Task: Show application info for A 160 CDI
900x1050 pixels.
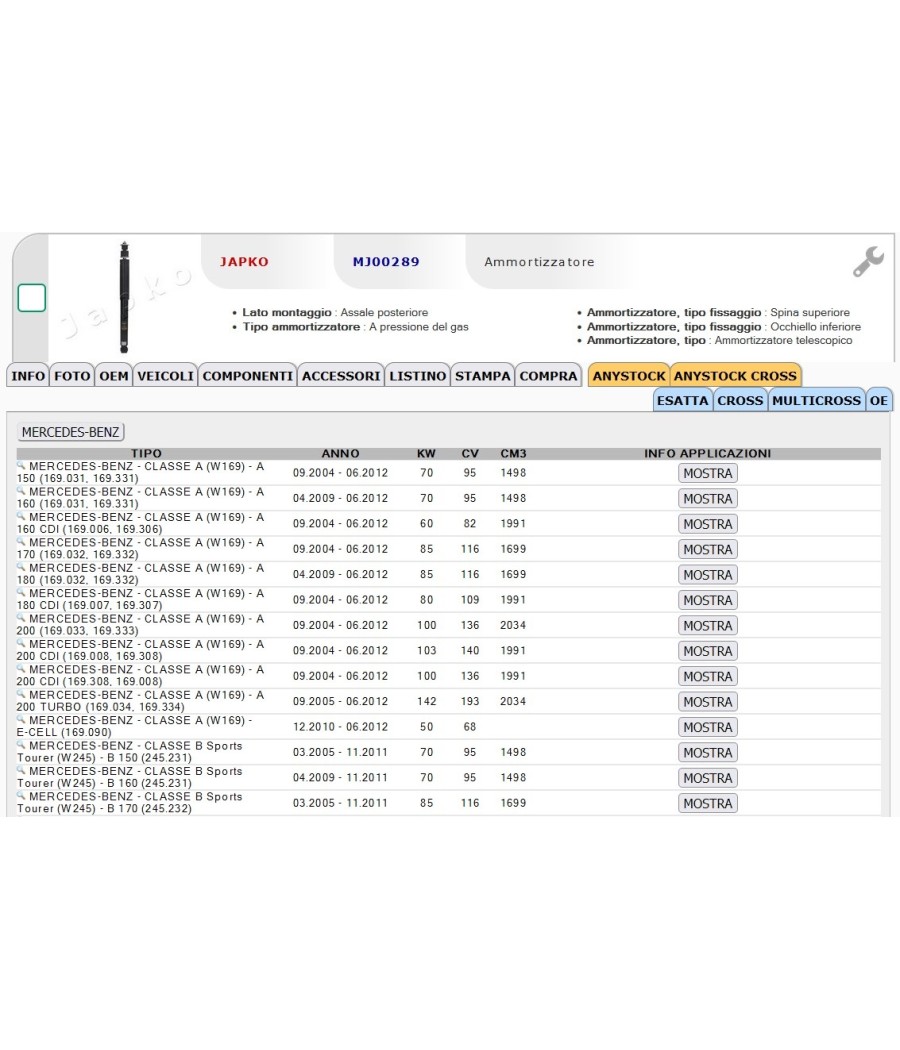Action: pos(708,524)
